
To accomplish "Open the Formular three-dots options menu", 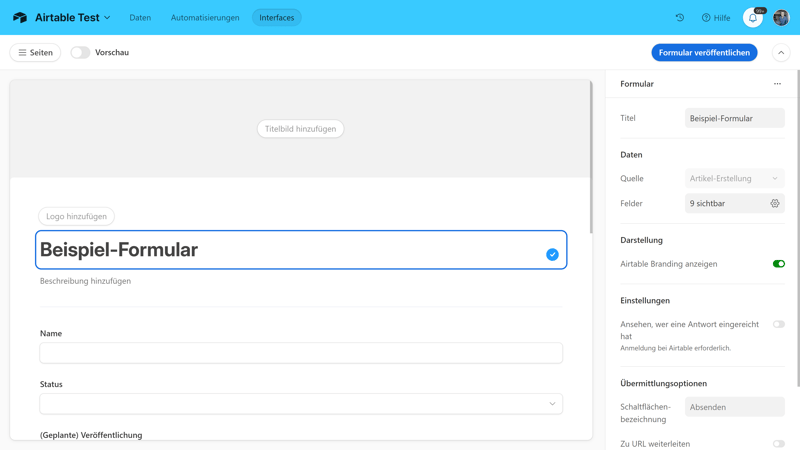I will point(777,84).
